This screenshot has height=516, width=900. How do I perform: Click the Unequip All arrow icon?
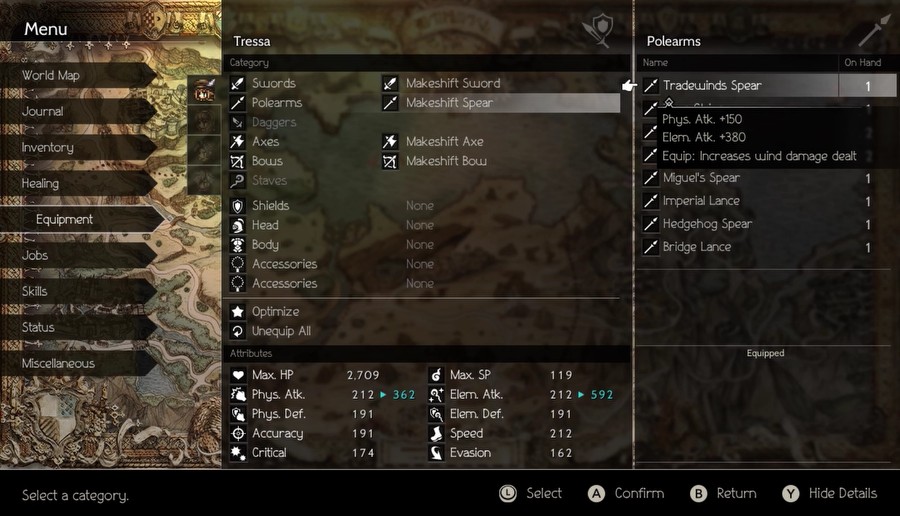(238, 331)
